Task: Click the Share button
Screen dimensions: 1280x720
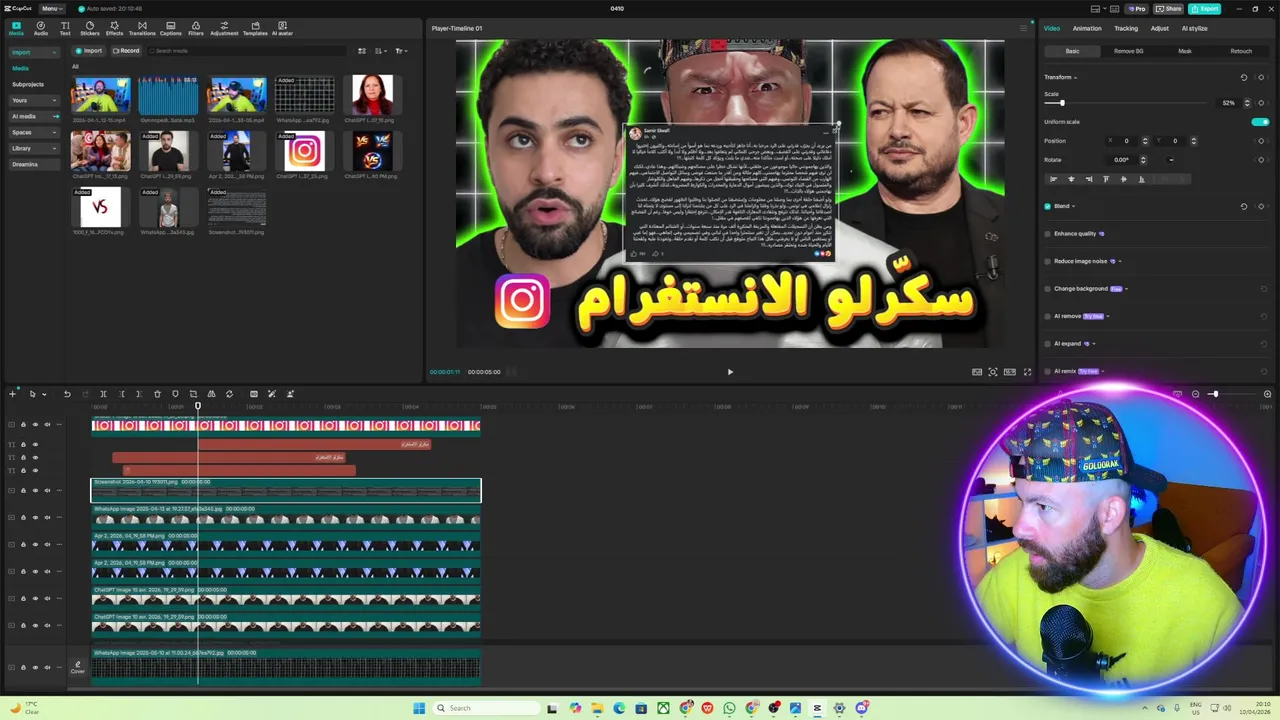Action: 1168,8
